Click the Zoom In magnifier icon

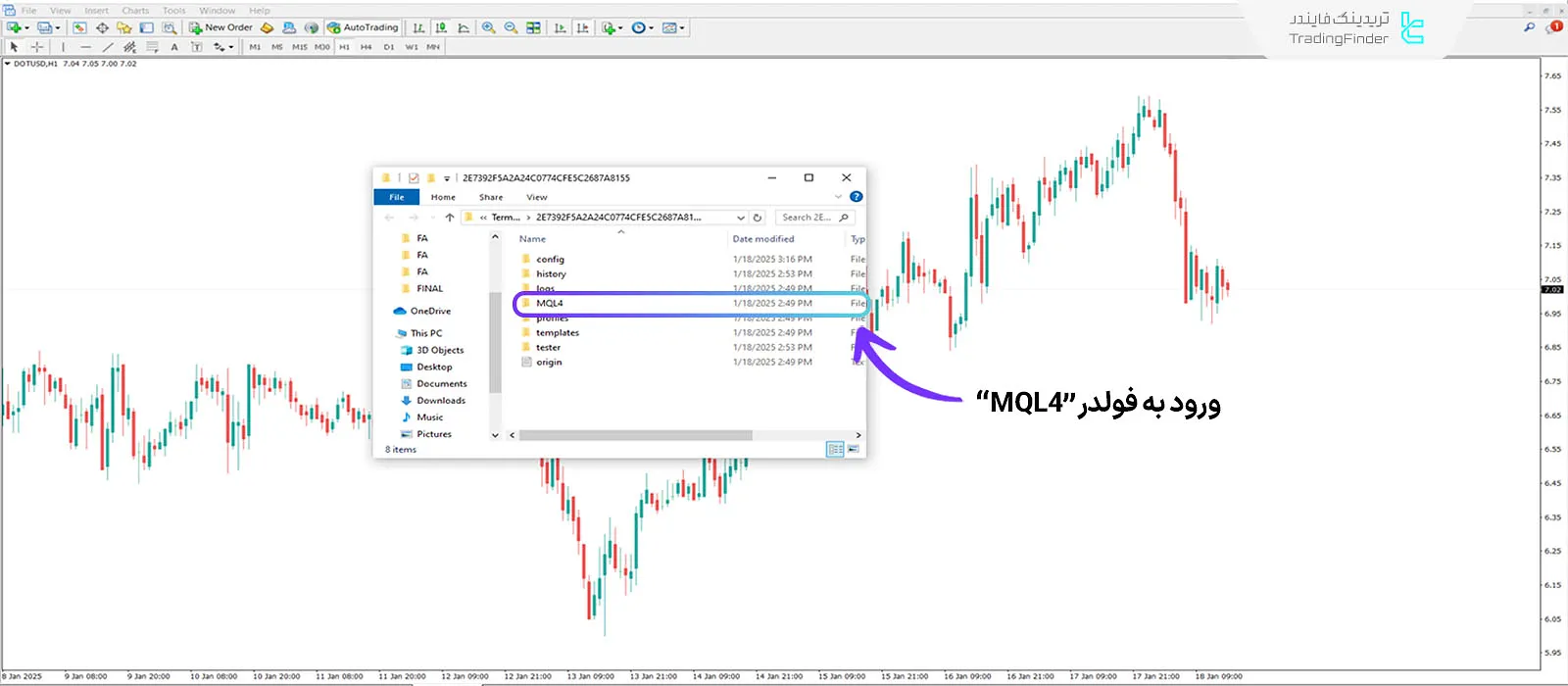488,27
